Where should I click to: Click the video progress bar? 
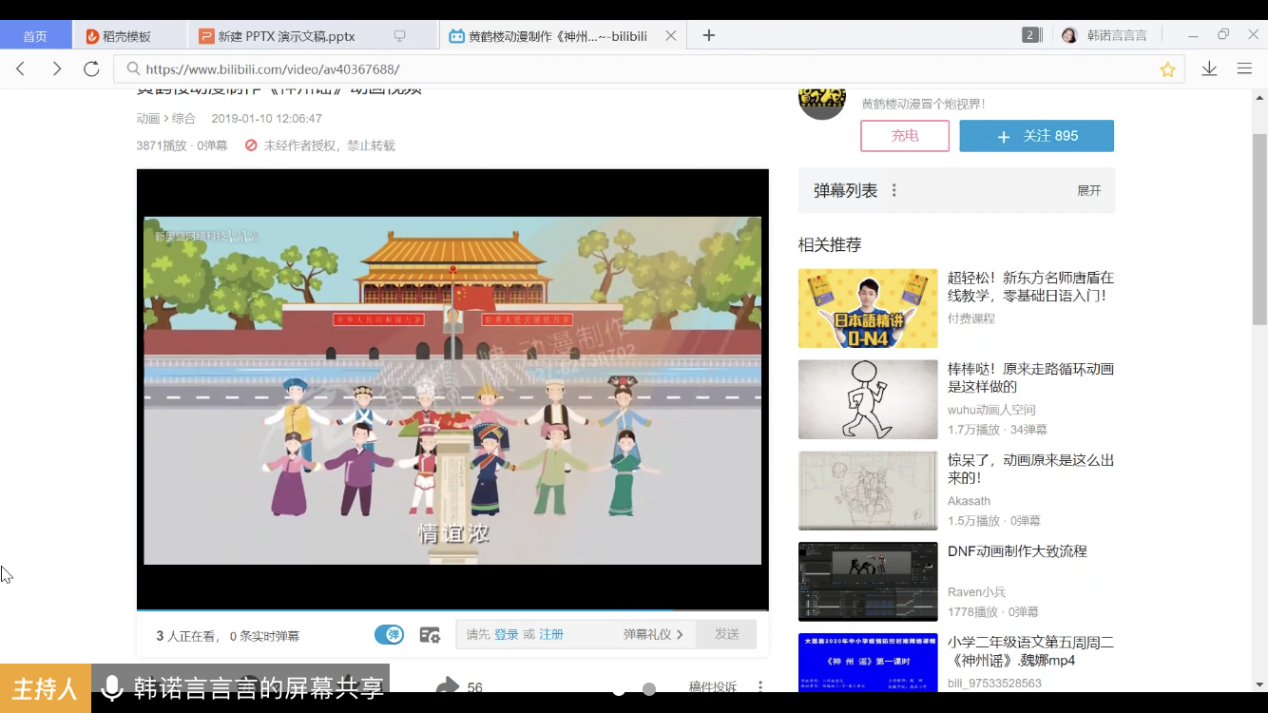pos(453,608)
